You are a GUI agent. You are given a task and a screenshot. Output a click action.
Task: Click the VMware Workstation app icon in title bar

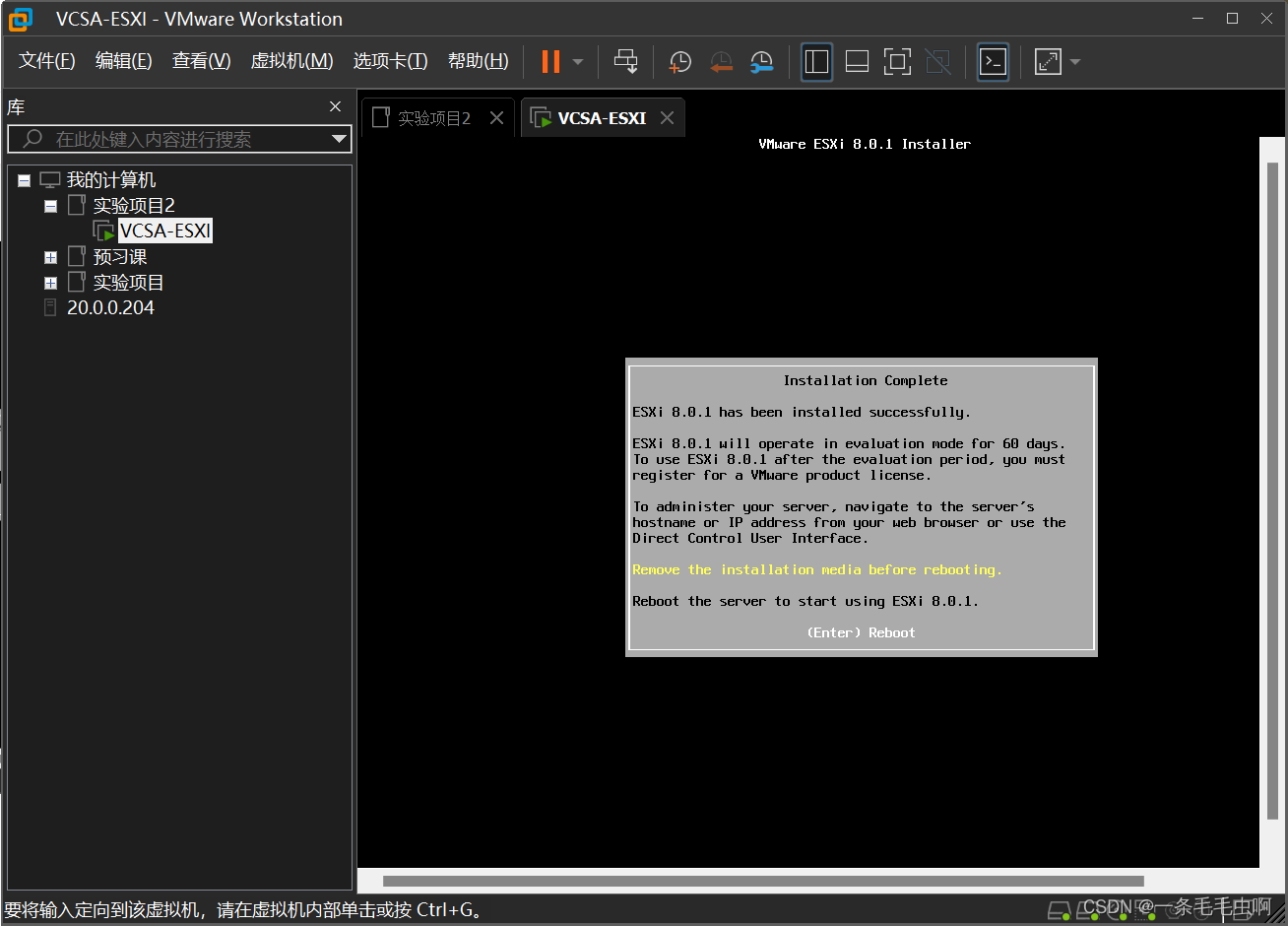tap(21, 19)
